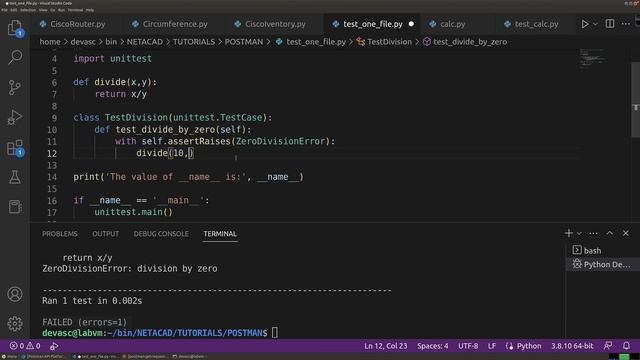The height and width of the screenshot is (360, 640).
Task: Open the Accounts menu icon
Action: point(15,294)
